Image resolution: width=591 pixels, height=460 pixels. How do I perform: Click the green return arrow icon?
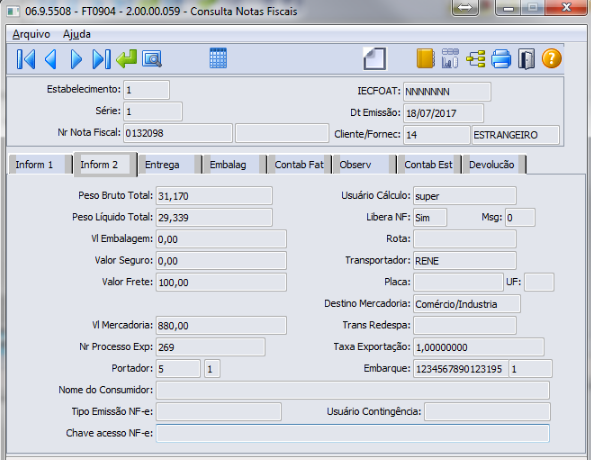127,59
